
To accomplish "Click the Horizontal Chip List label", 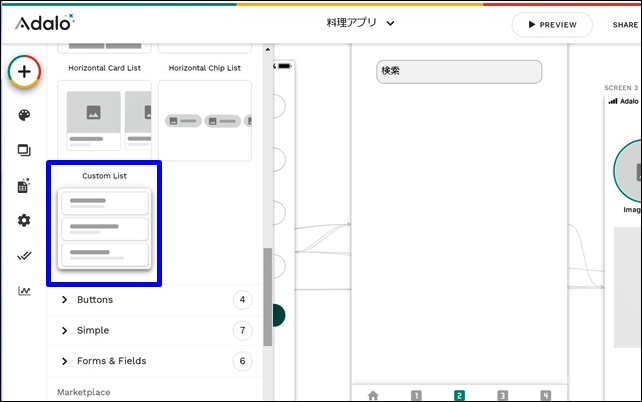I will [x=205, y=68].
